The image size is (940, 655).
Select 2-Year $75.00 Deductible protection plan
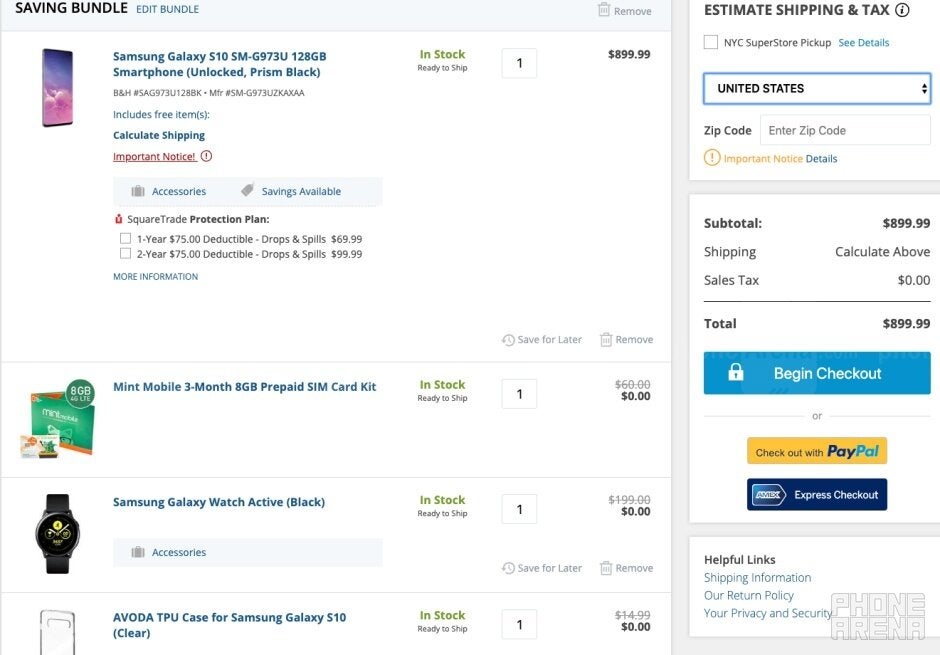pyautogui.click(x=125, y=253)
